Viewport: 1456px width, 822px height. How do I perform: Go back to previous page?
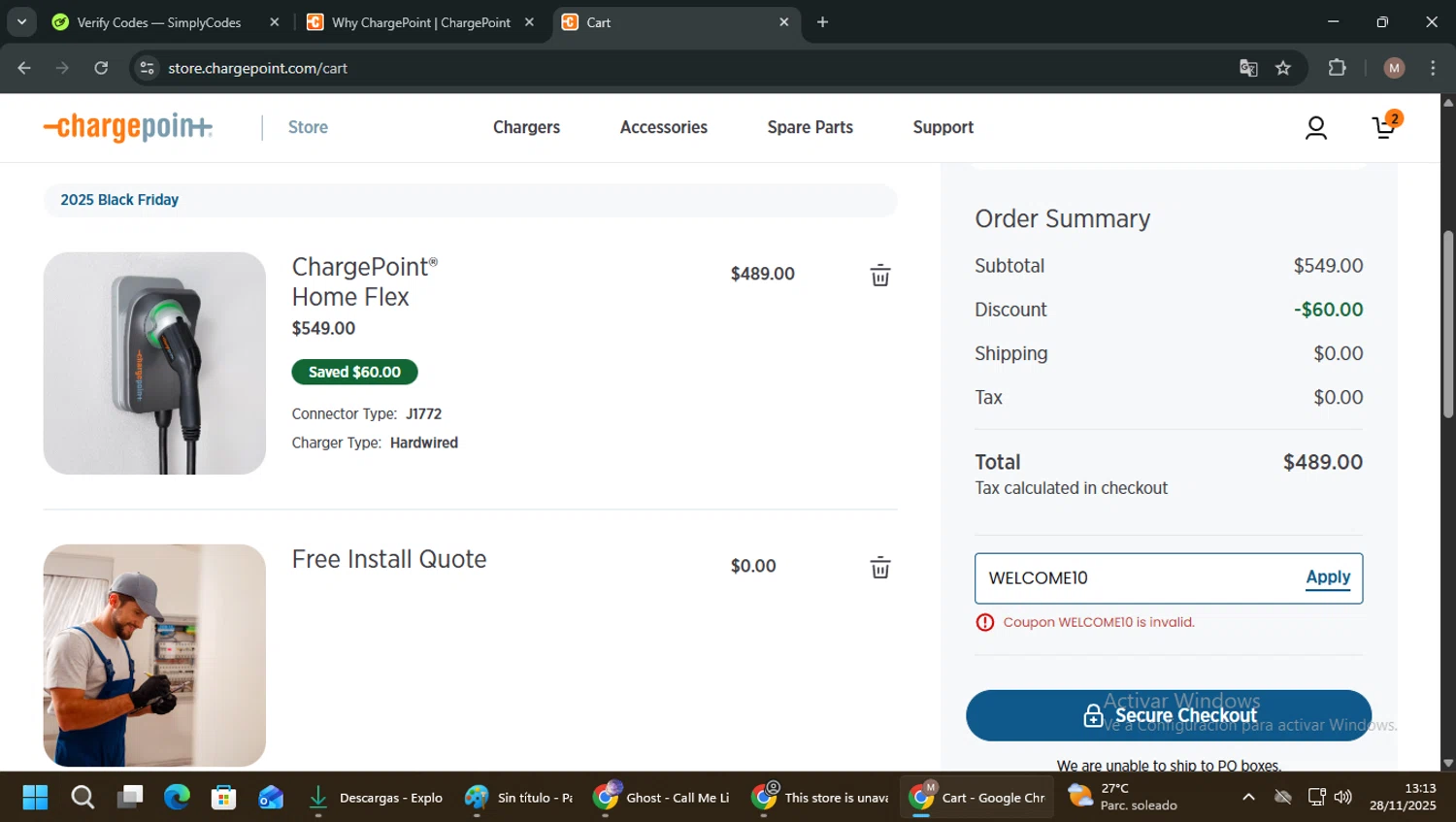(24, 68)
